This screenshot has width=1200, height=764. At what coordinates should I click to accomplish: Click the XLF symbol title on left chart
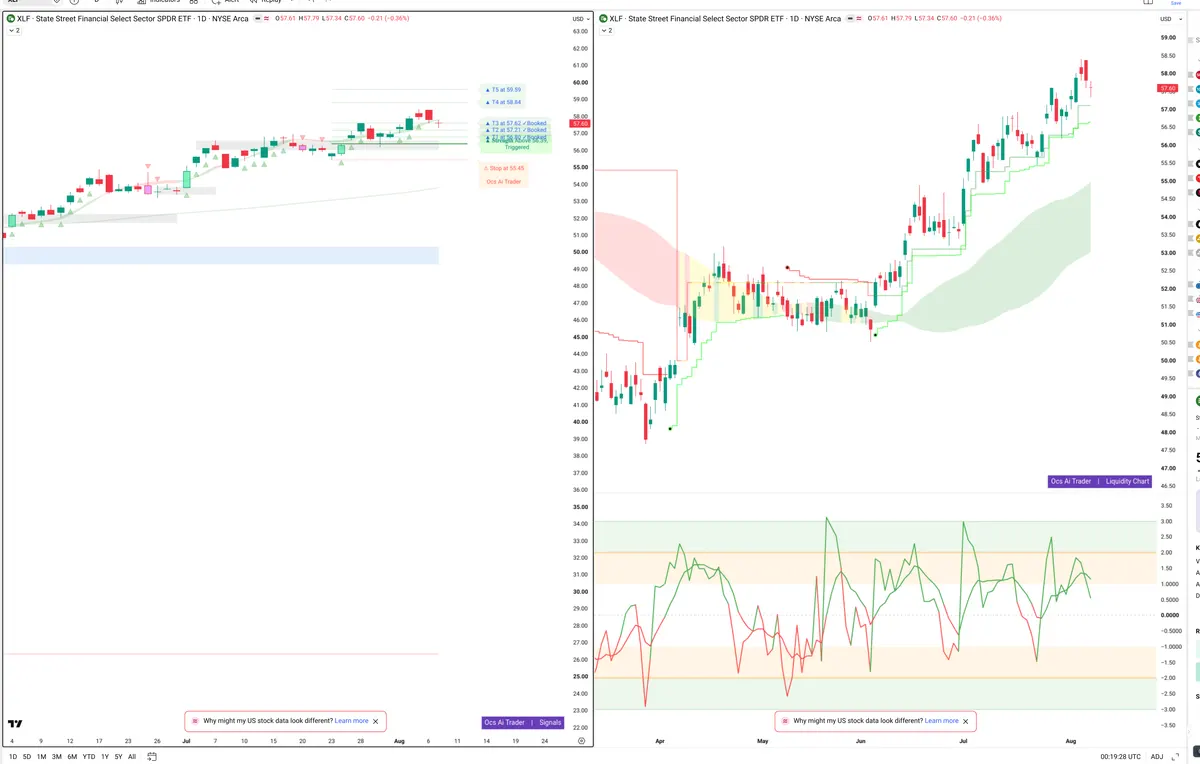(133, 19)
